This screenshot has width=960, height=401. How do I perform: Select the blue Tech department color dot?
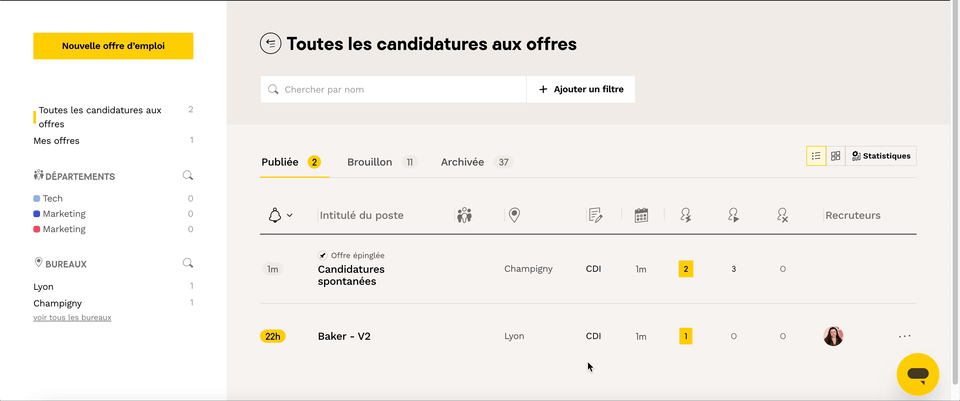(37, 199)
